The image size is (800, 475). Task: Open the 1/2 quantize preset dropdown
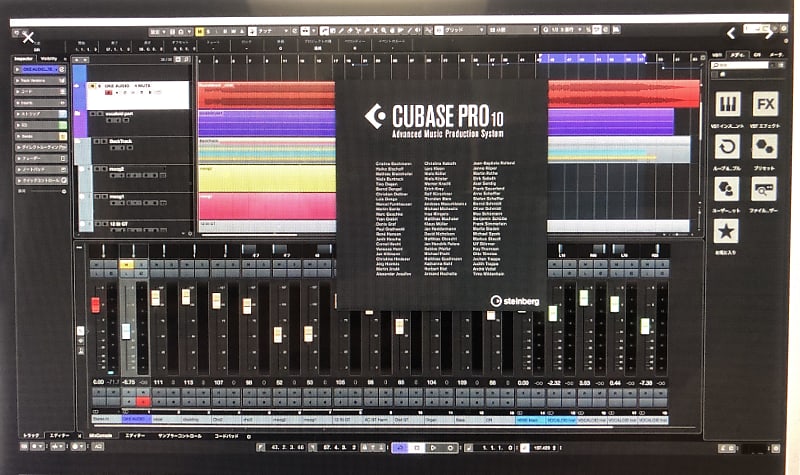coord(566,30)
